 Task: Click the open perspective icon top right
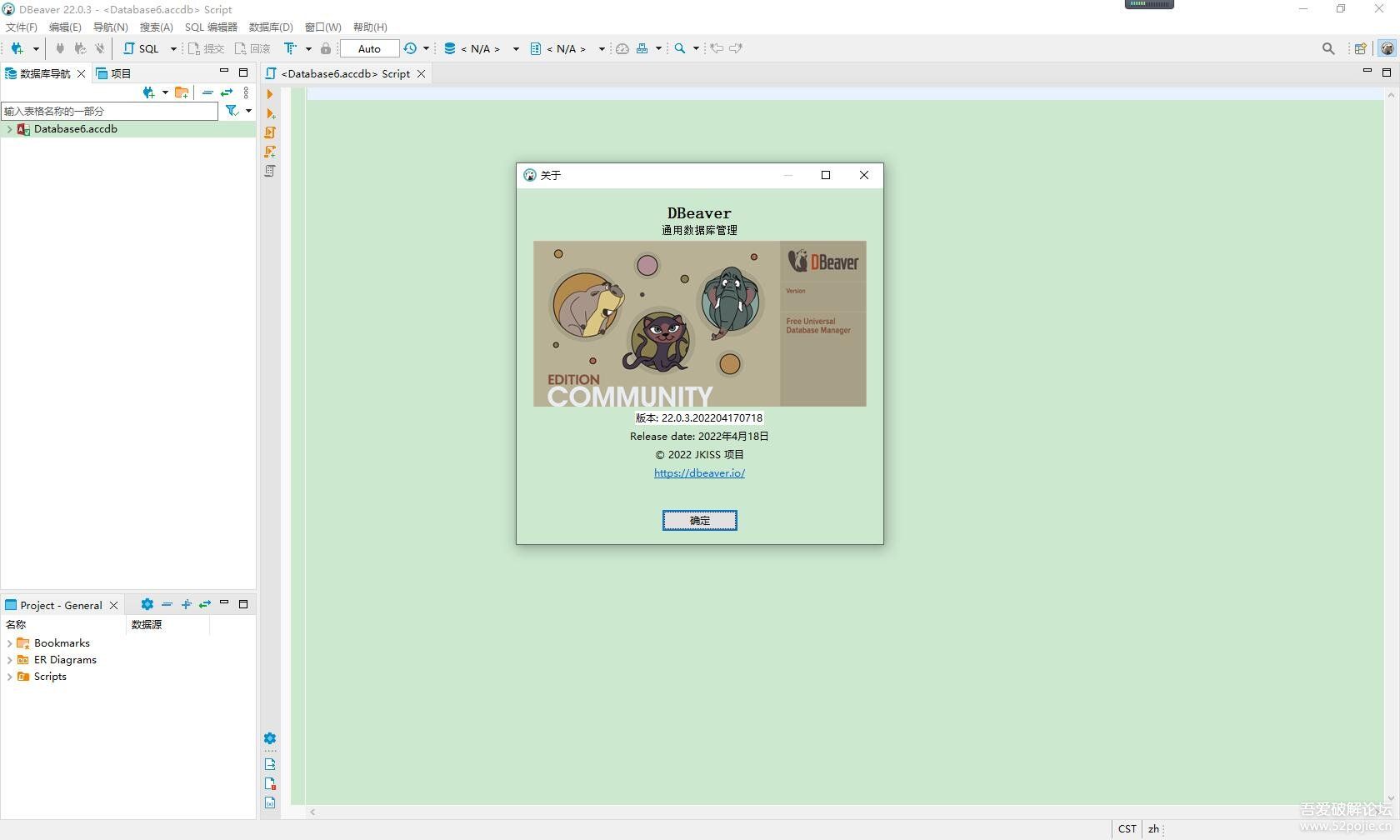(1360, 48)
